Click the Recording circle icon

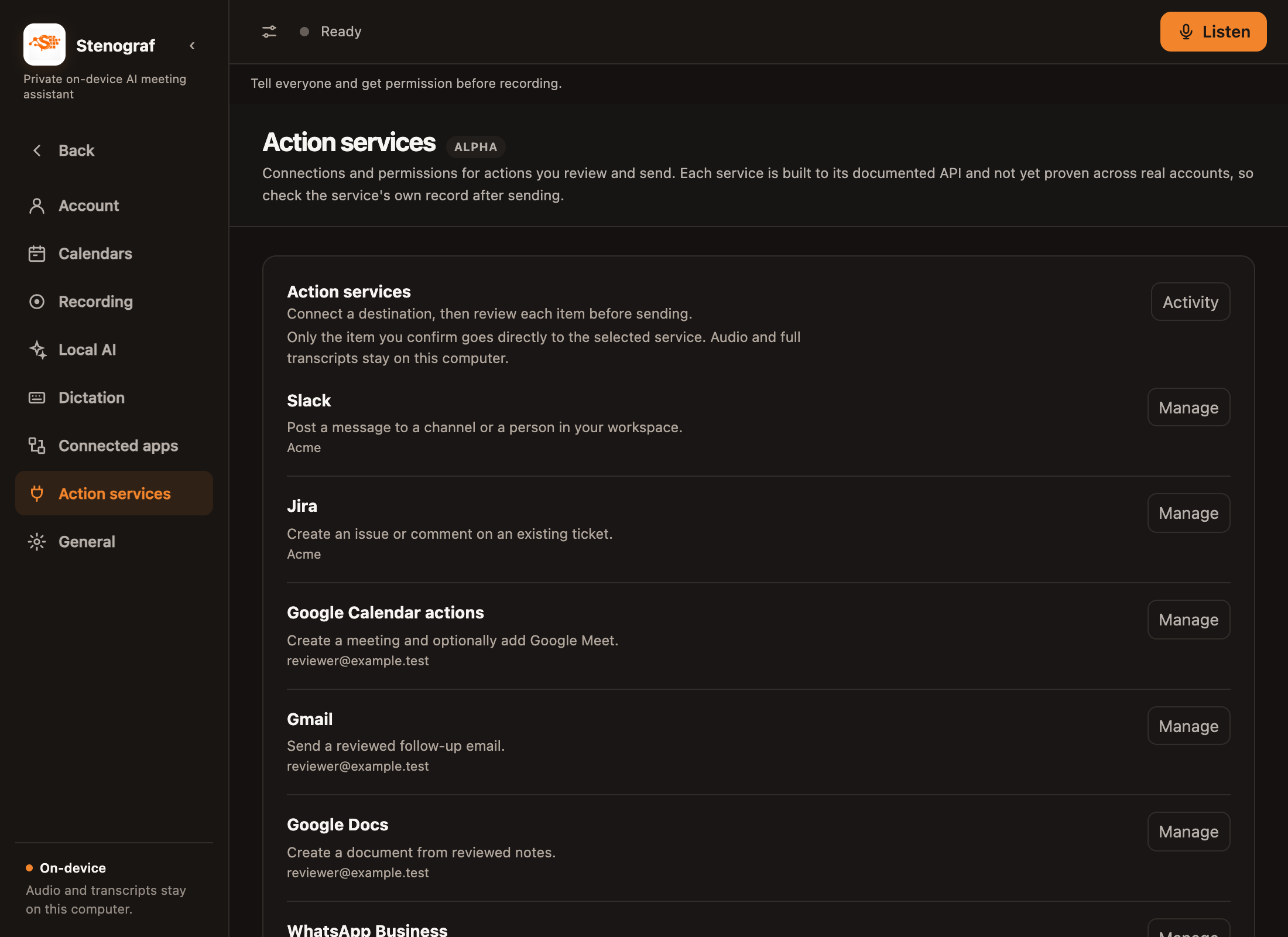coord(37,302)
